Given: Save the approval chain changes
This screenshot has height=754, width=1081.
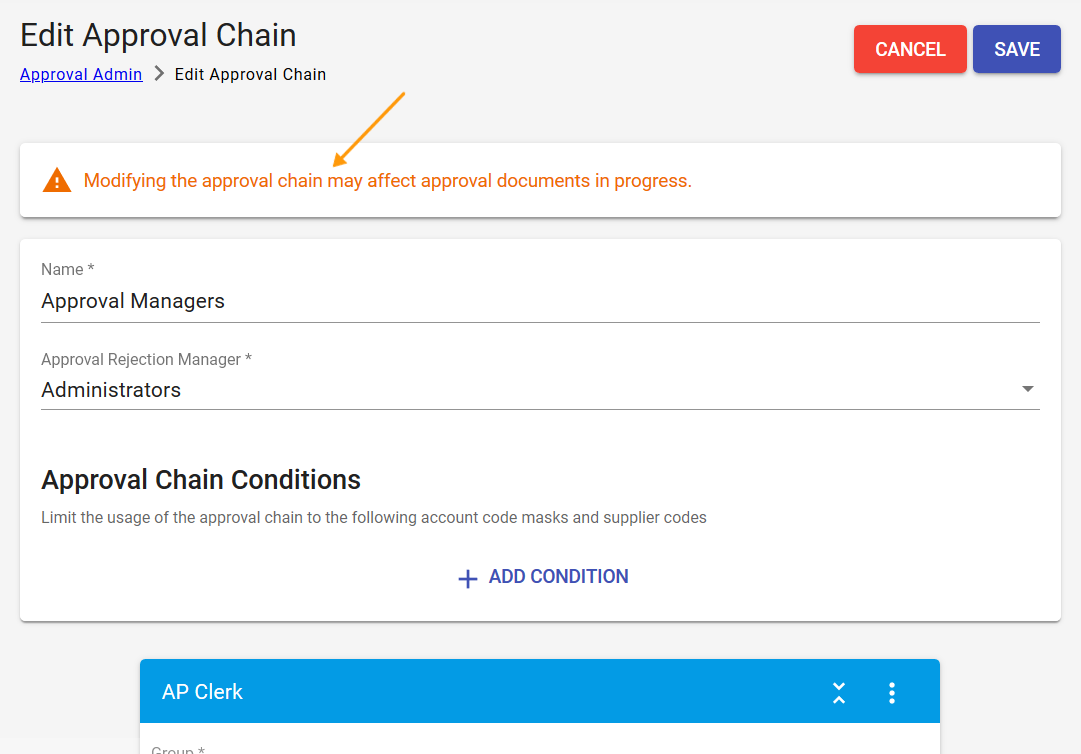Looking at the screenshot, I should tap(1016, 48).
